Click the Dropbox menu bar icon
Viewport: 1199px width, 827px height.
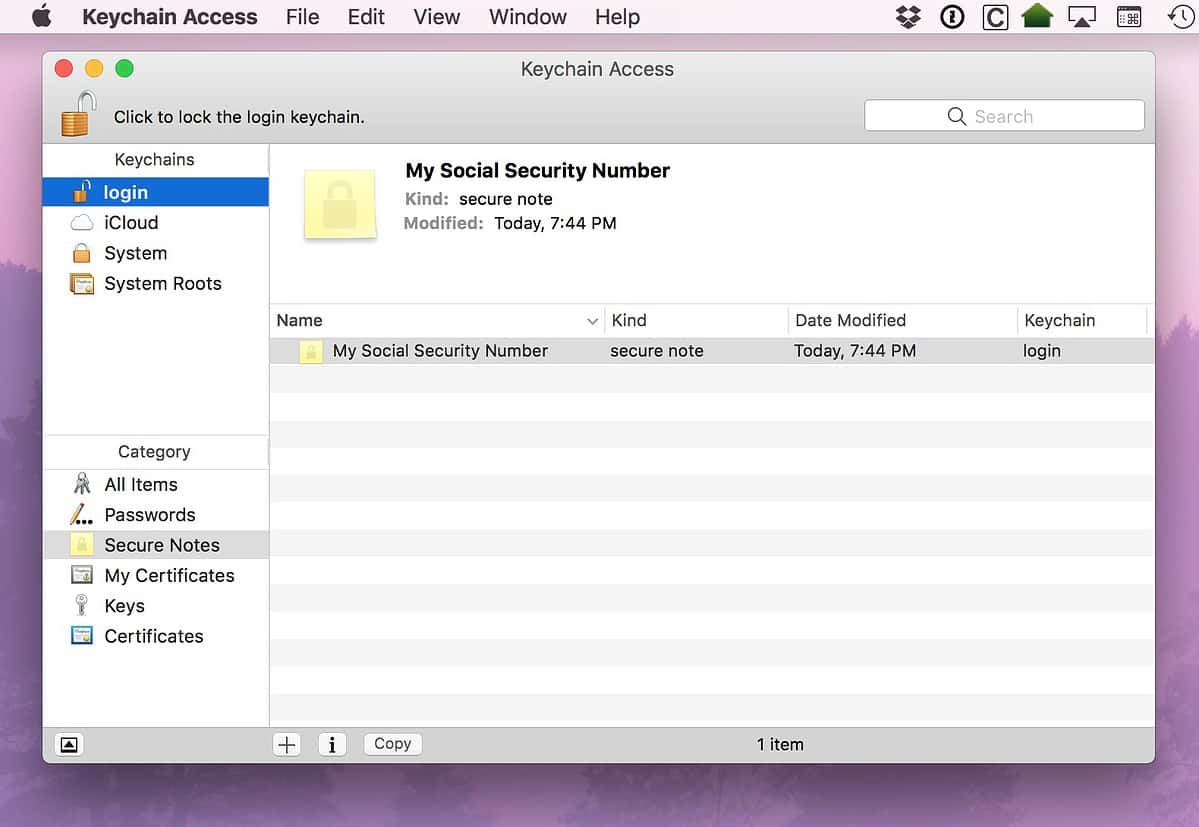coord(907,16)
